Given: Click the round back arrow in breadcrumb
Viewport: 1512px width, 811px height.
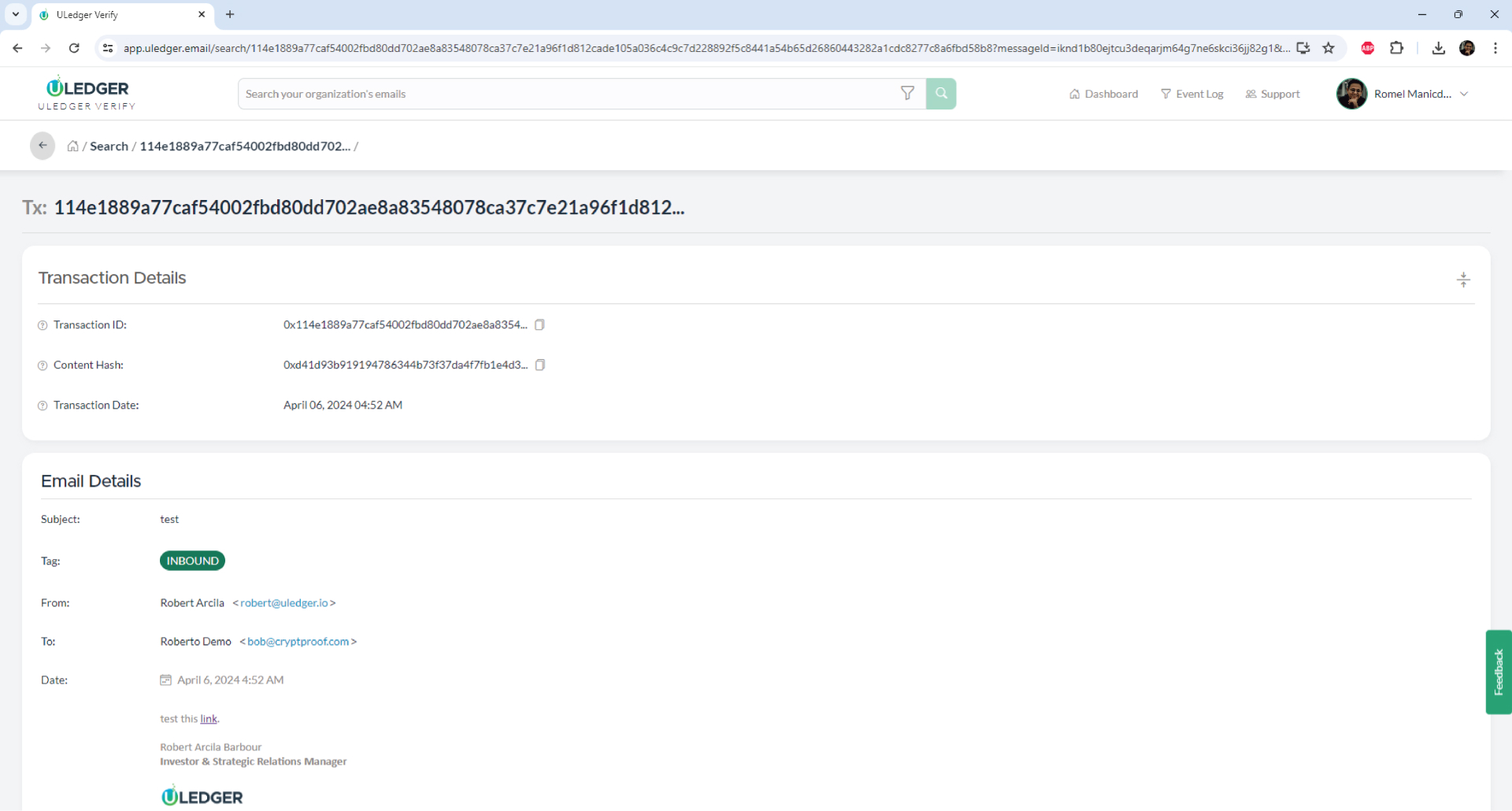Looking at the screenshot, I should (43, 146).
